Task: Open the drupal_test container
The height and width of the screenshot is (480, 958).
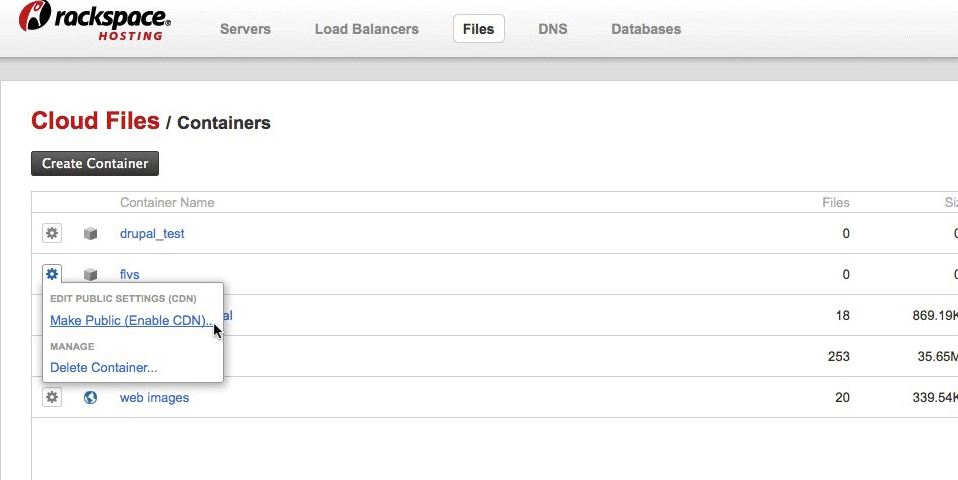Action: pos(152,233)
